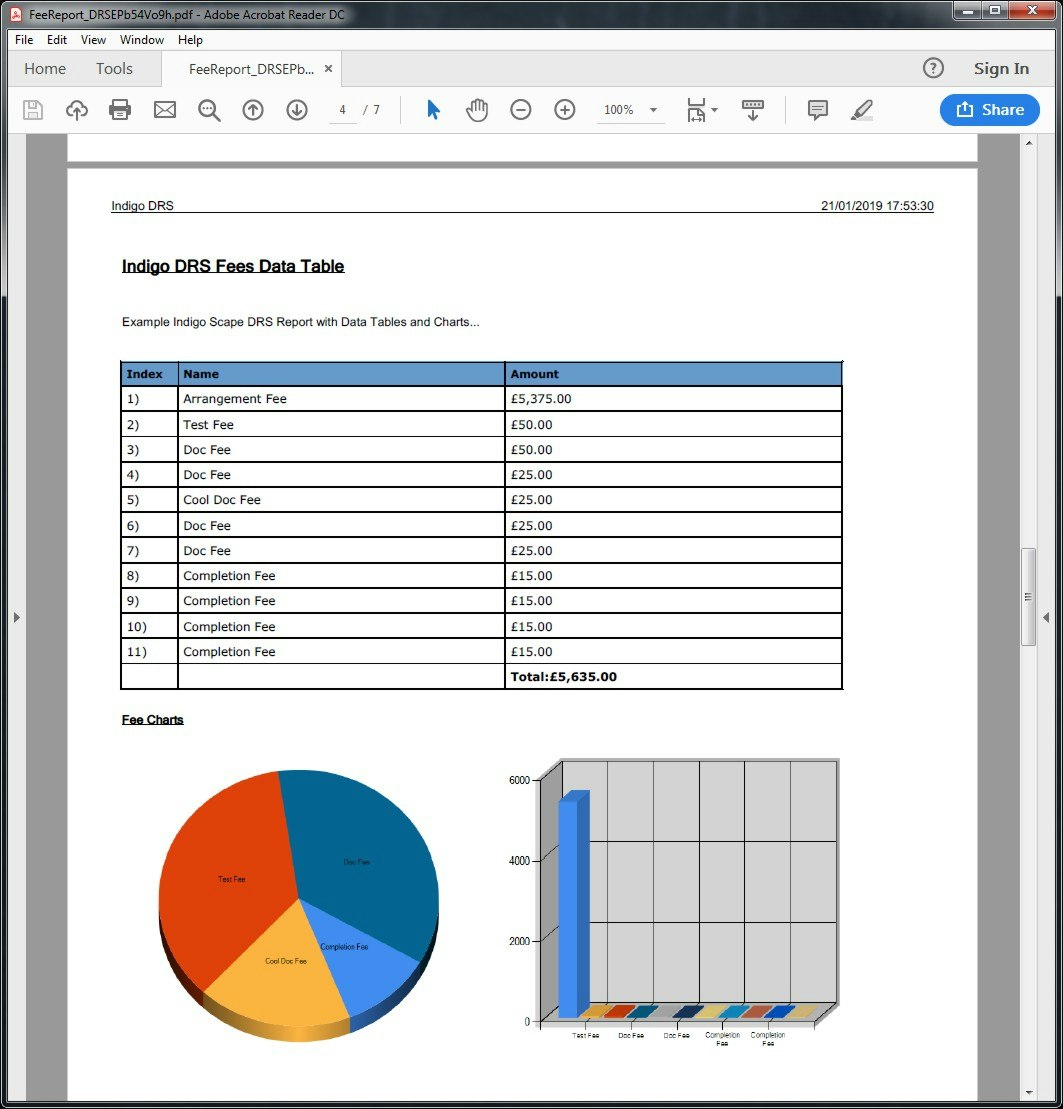Expand the left navigation pane
The image size is (1063, 1109).
click(16, 617)
